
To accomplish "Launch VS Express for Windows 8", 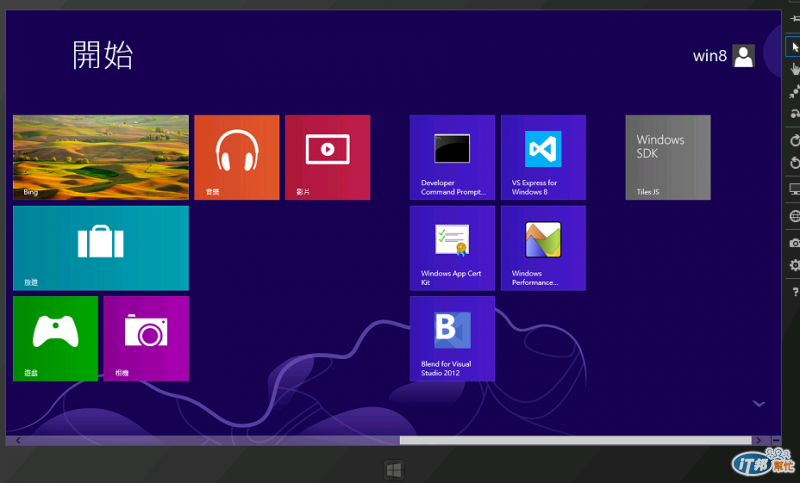I will (x=543, y=157).
